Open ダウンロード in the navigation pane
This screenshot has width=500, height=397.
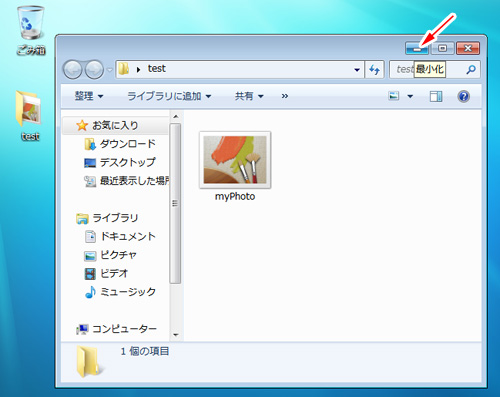click(128, 144)
